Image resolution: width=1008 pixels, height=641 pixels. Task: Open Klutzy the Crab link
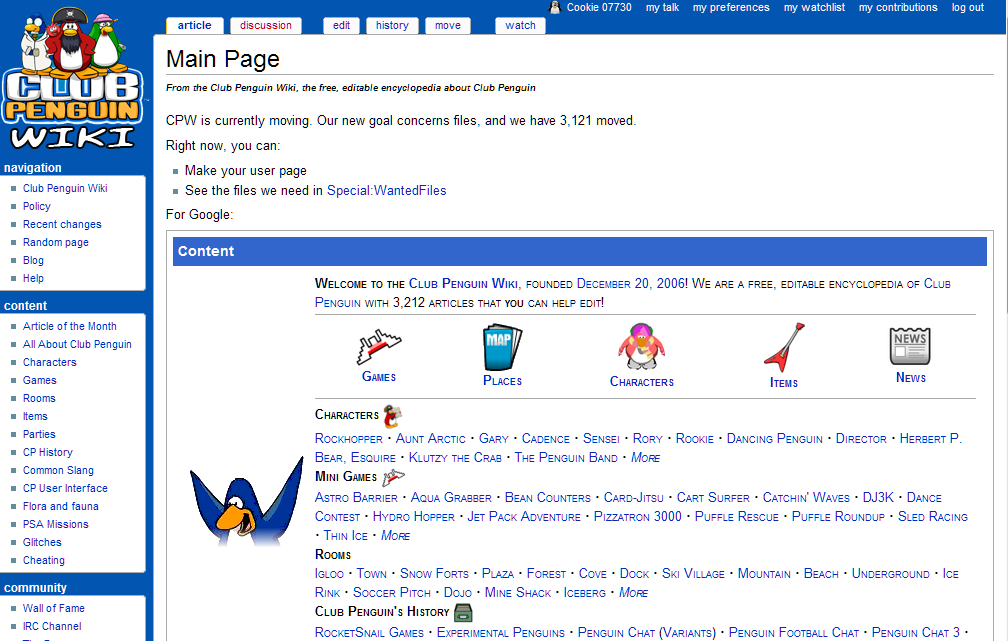click(x=455, y=458)
